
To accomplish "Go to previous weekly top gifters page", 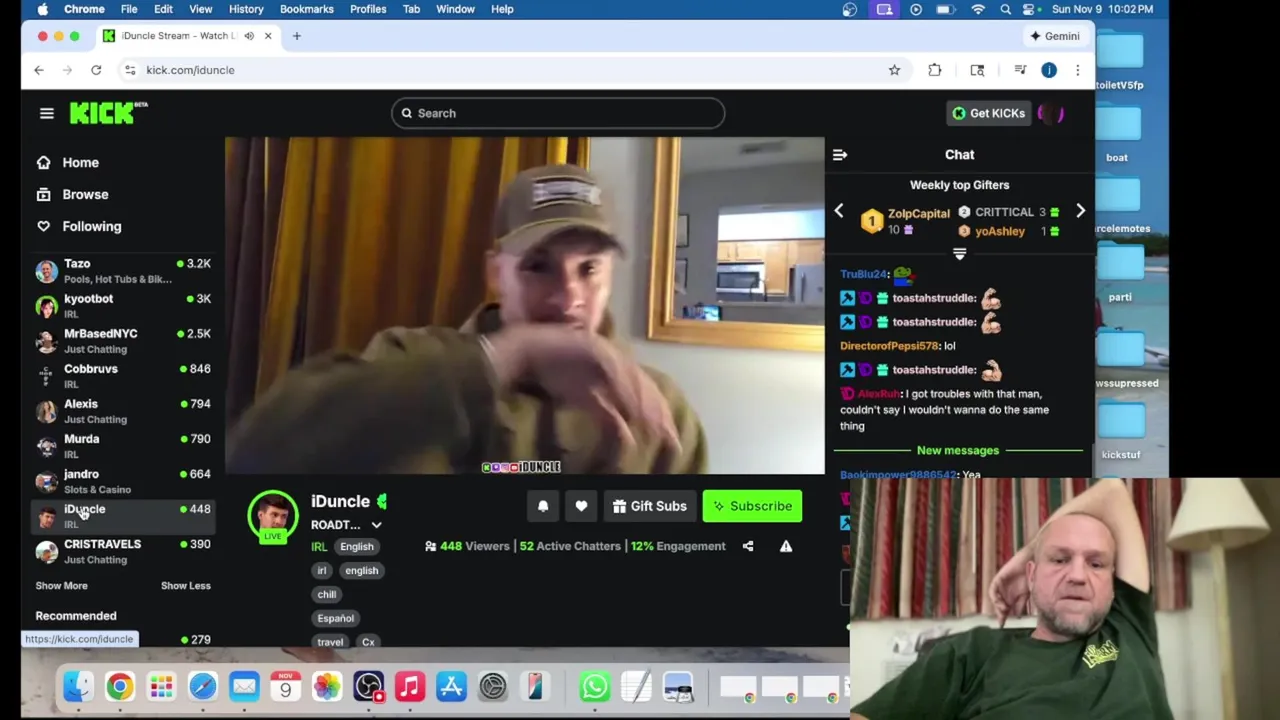I will click(x=839, y=211).
